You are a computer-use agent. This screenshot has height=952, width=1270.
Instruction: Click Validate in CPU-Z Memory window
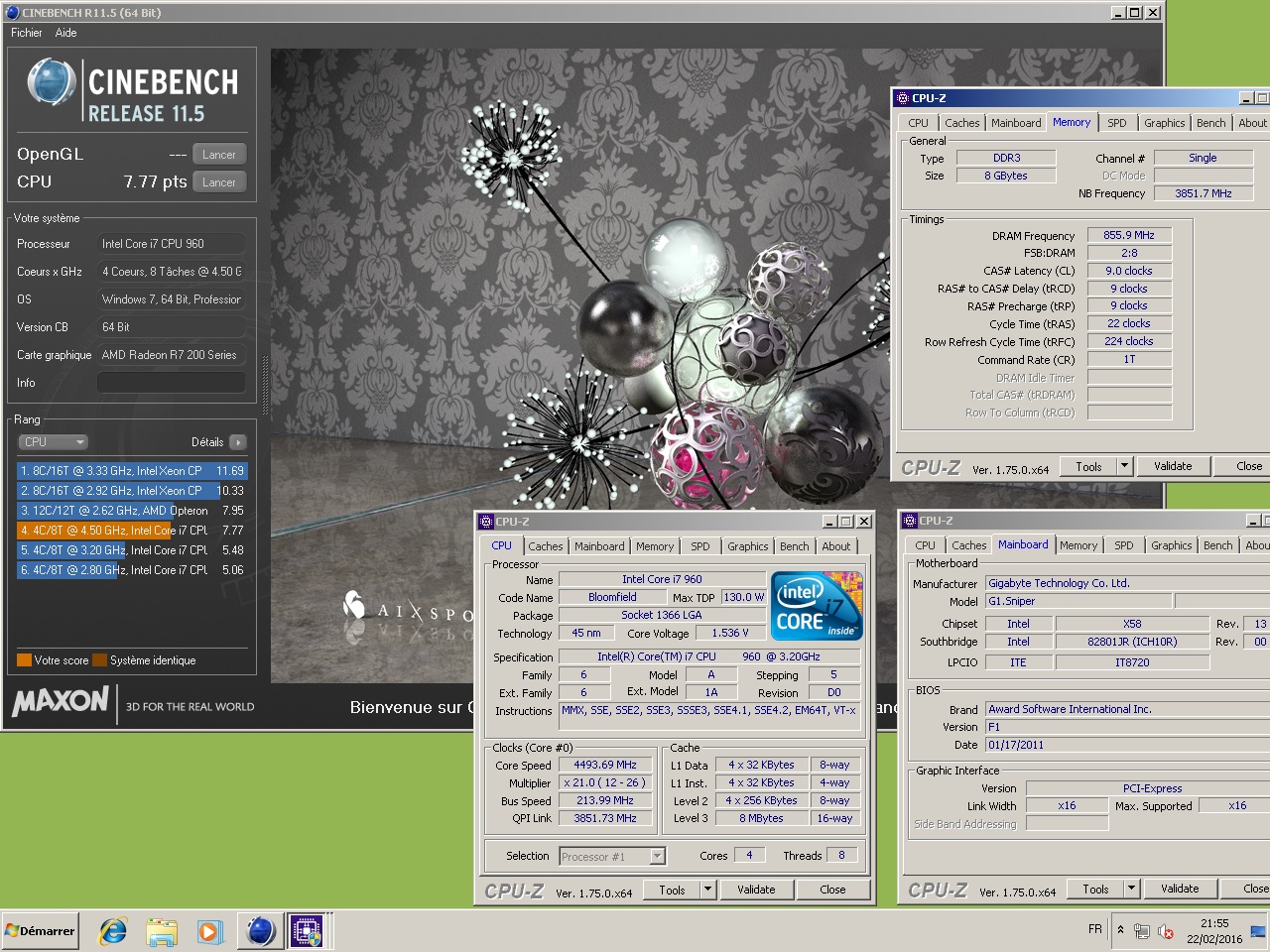(x=1173, y=466)
